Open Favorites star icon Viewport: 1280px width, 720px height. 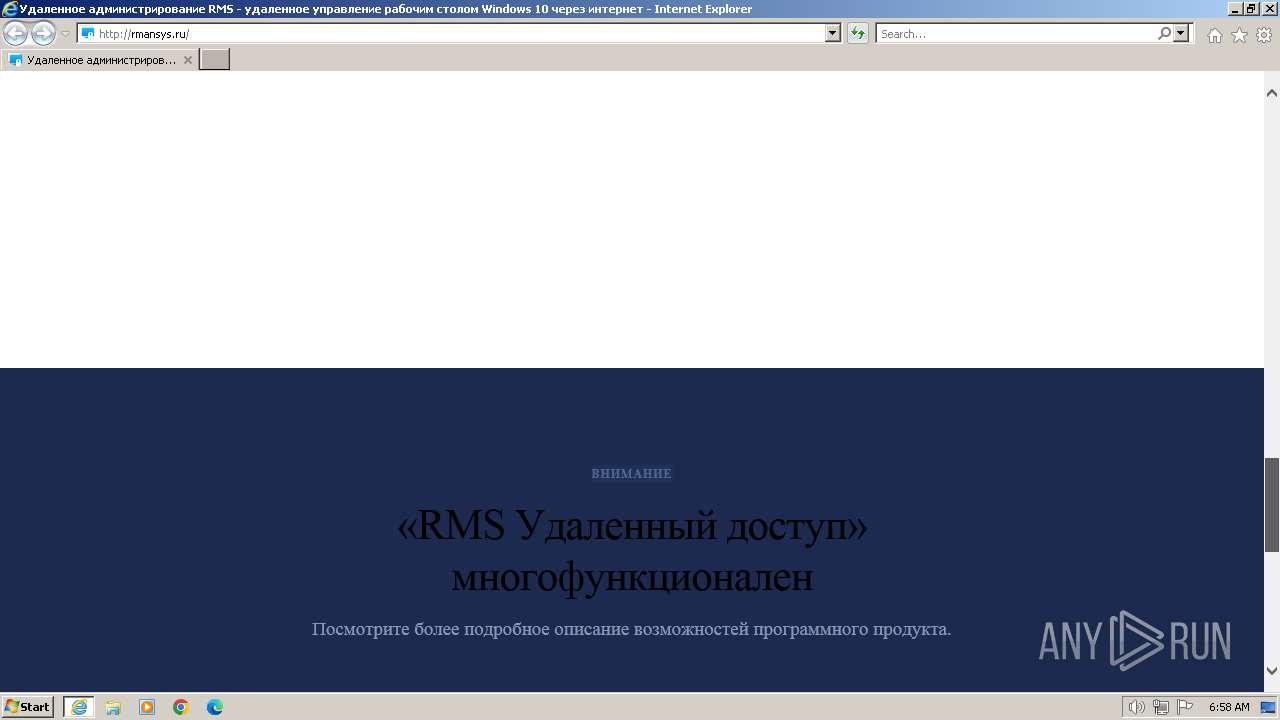(x=1239, y=35)
